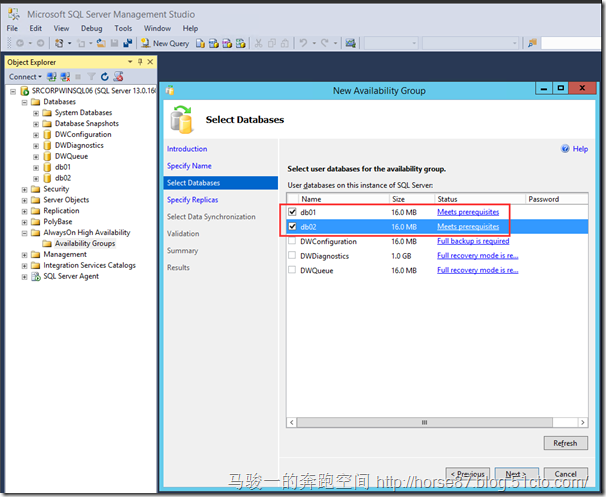Open the Connect dropdown in Object Explorer

[25, 77]
